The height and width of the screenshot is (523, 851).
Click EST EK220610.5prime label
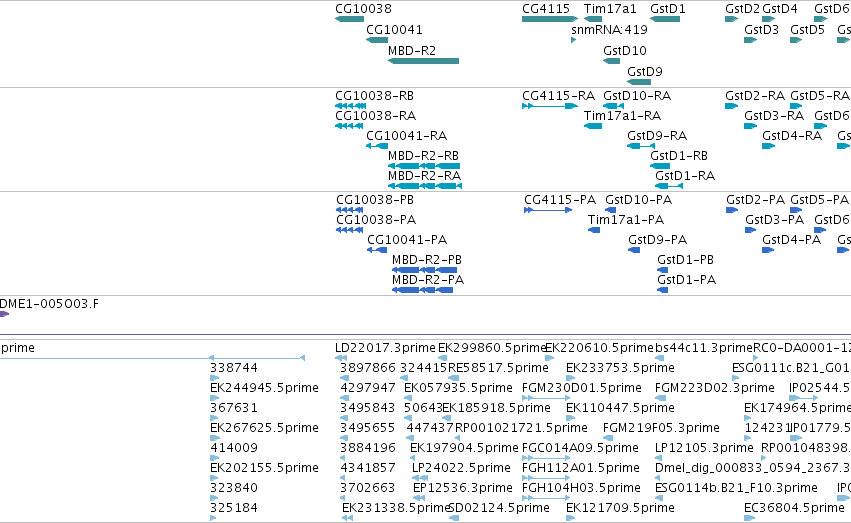pos(599,348)
